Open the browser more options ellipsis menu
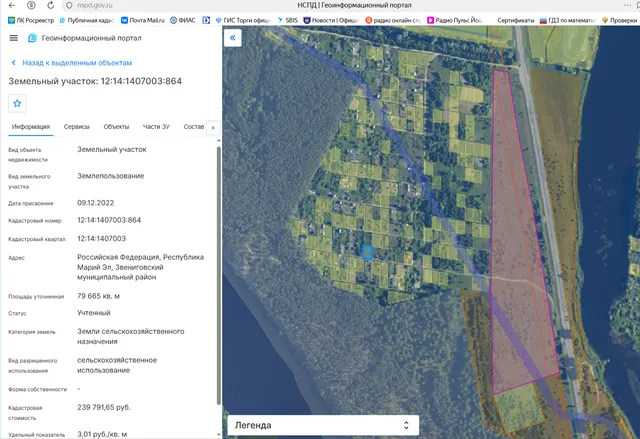Image resolution: width=640 pixels, height=439 pixels. click(627, 5)
